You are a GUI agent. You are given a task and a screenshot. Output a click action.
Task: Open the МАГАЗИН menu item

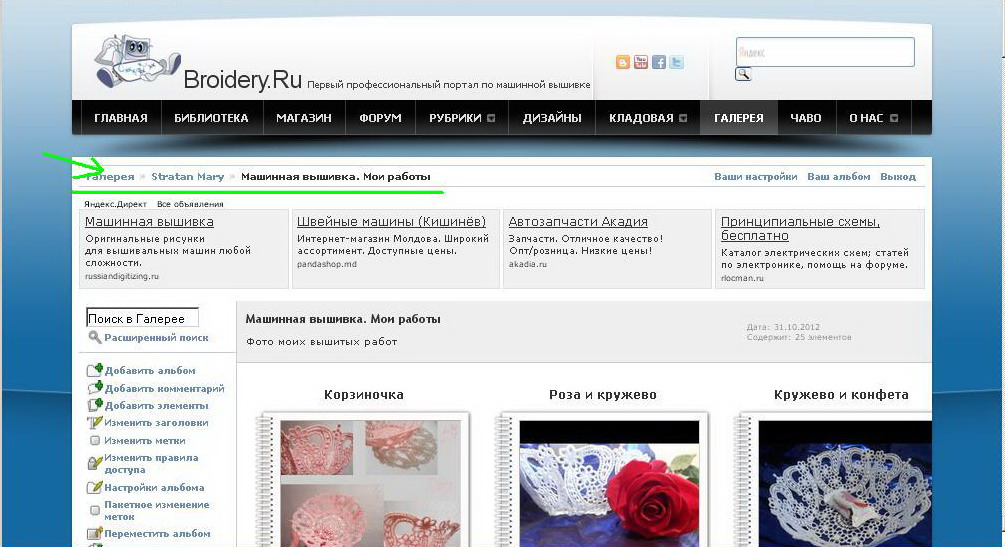pos(304,118)
